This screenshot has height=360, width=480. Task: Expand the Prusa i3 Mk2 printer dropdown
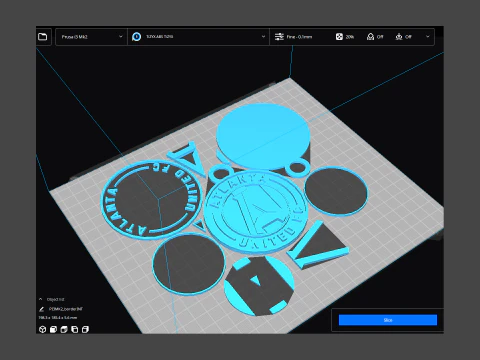click(x=91, y=37)
